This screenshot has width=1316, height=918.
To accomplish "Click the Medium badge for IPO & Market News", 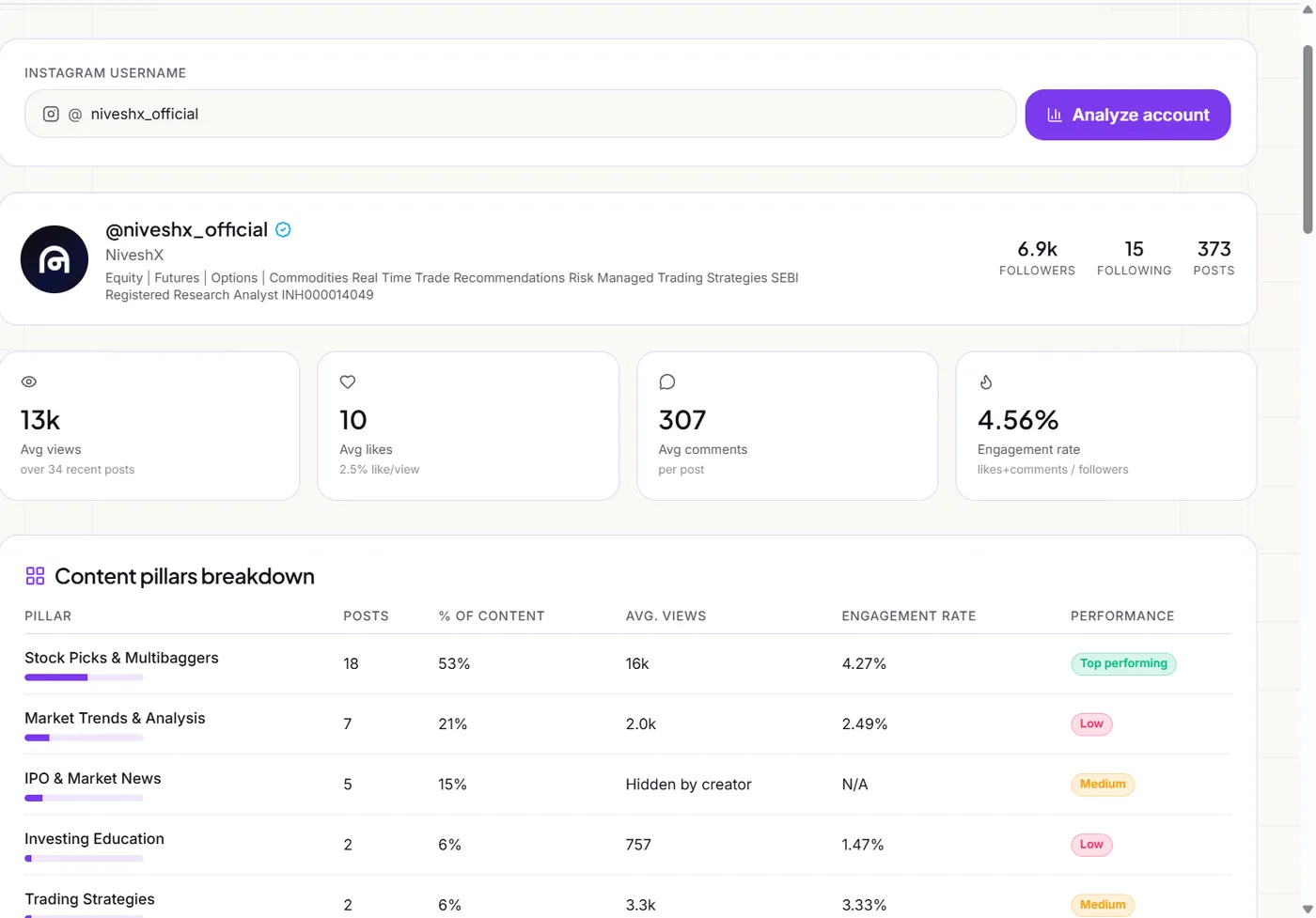I will pos(1103,784).
